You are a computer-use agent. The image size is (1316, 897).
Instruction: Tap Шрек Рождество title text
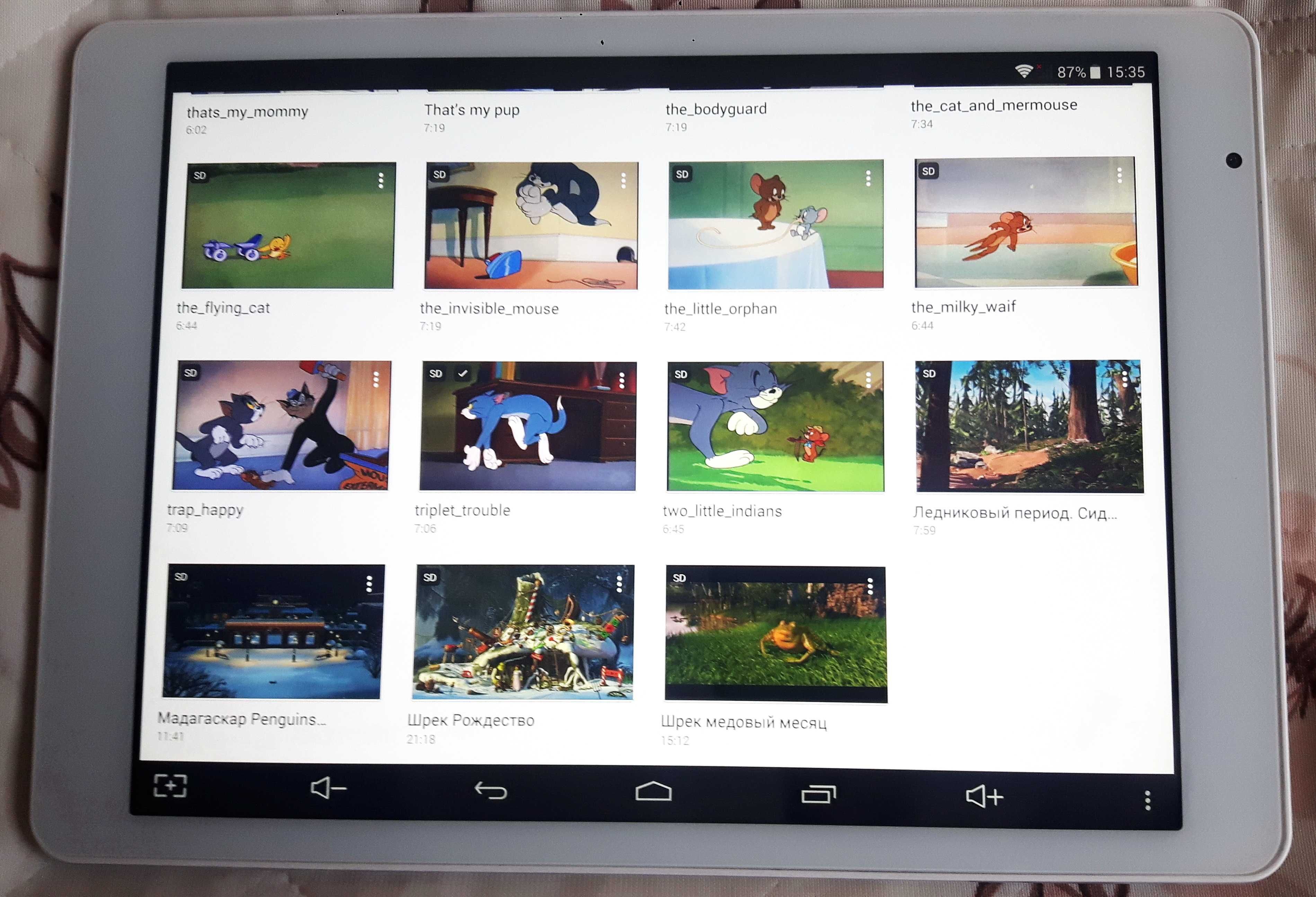(470, 720)
